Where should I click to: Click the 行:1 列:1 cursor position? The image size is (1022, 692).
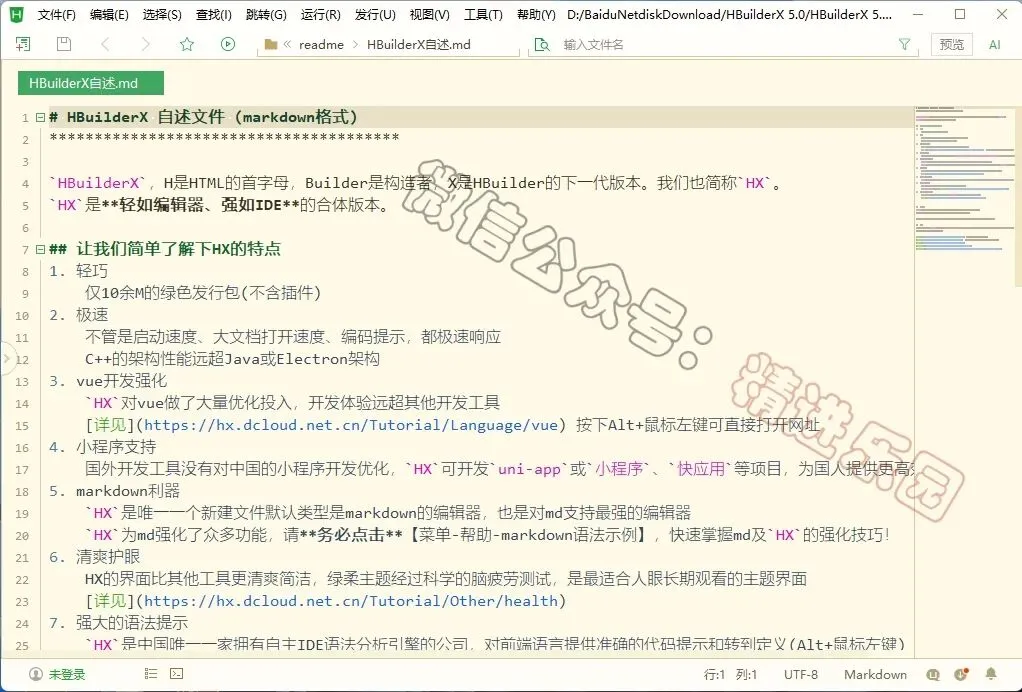pos(730,674)
